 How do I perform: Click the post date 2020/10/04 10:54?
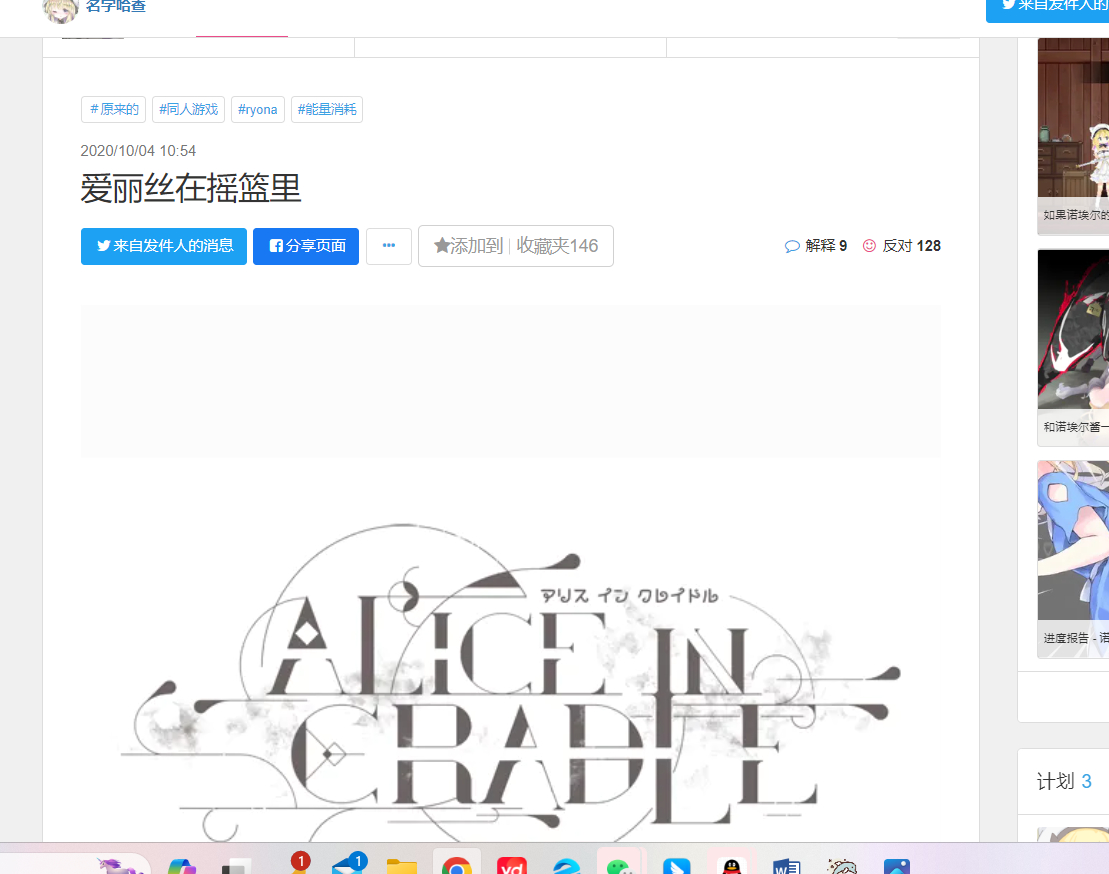138,151
